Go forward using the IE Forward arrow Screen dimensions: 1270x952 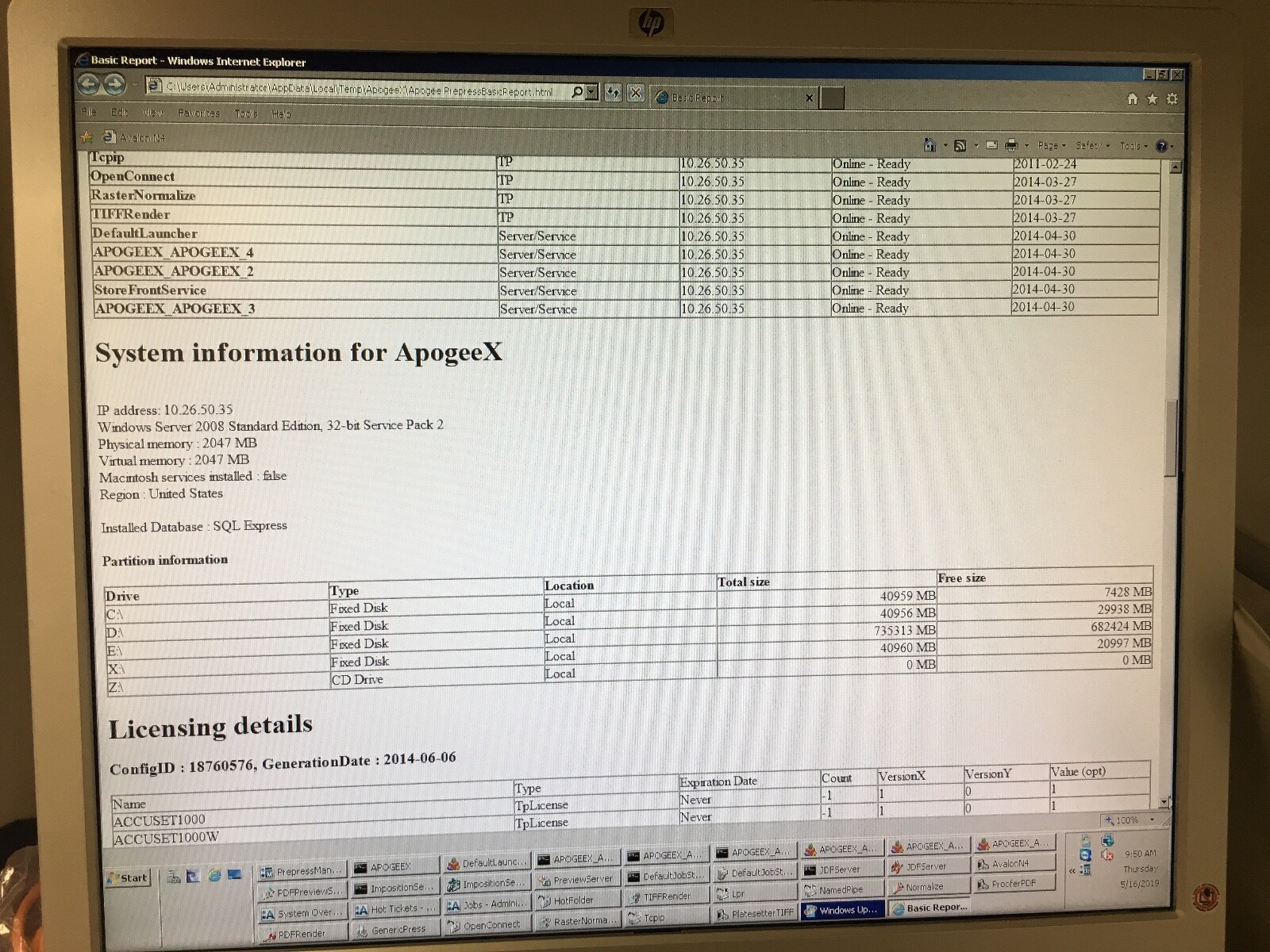(x=115, y=84)
